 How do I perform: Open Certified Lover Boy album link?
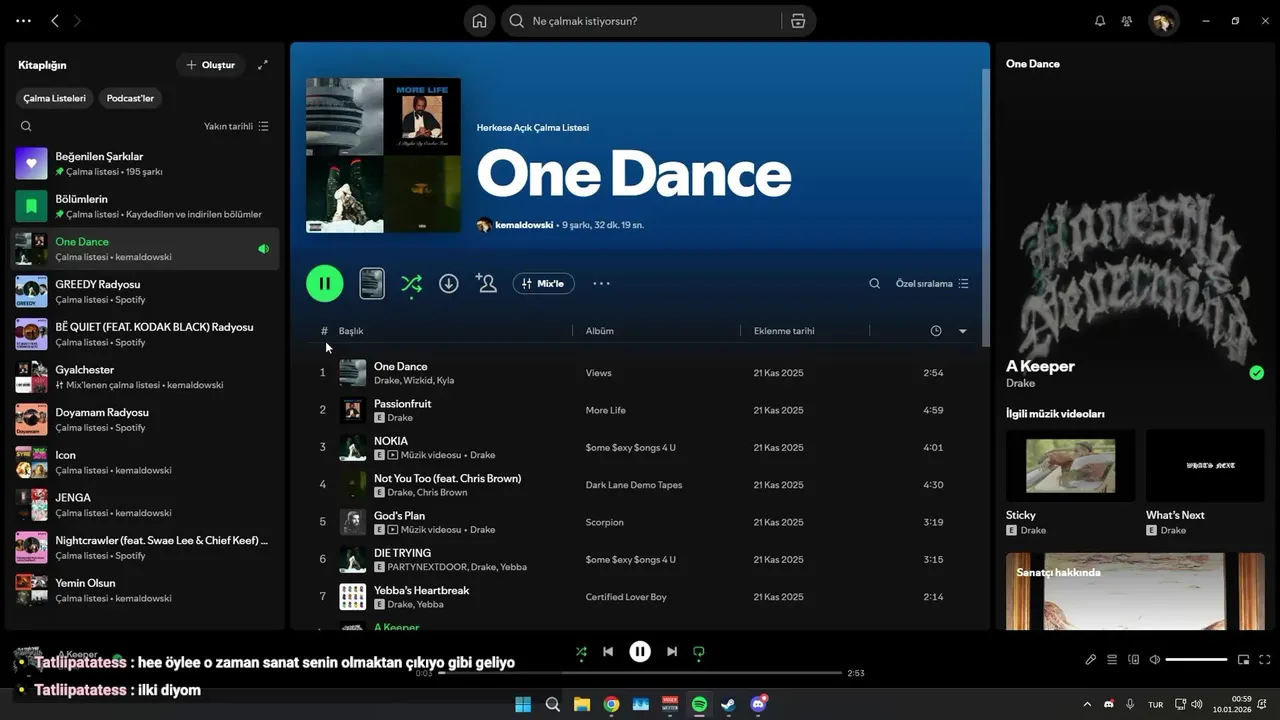tap(626, 597)
